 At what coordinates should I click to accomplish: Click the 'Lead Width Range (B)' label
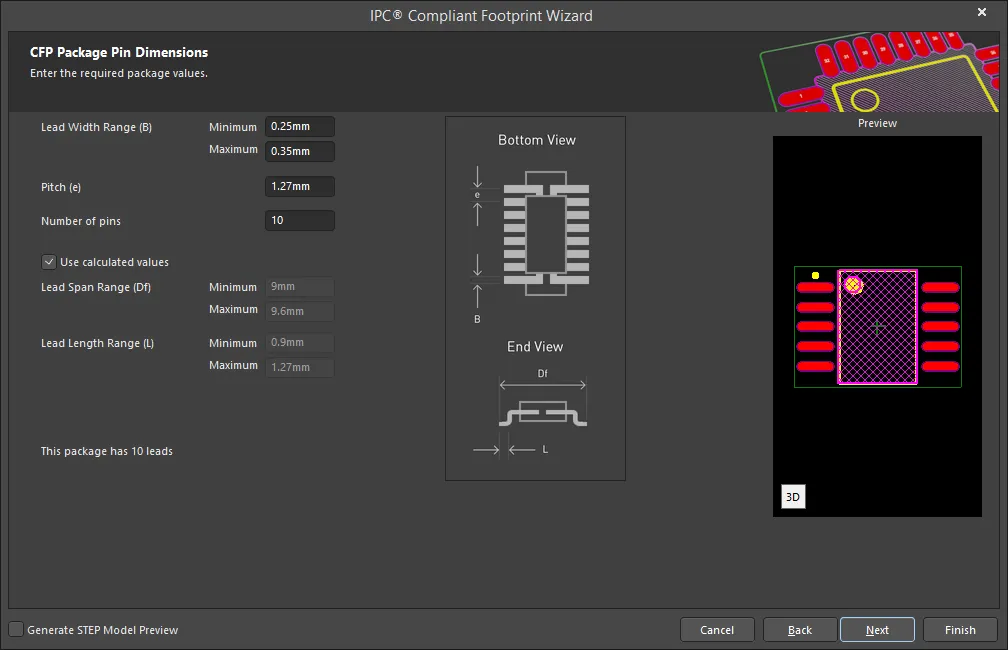pos(96,127)
